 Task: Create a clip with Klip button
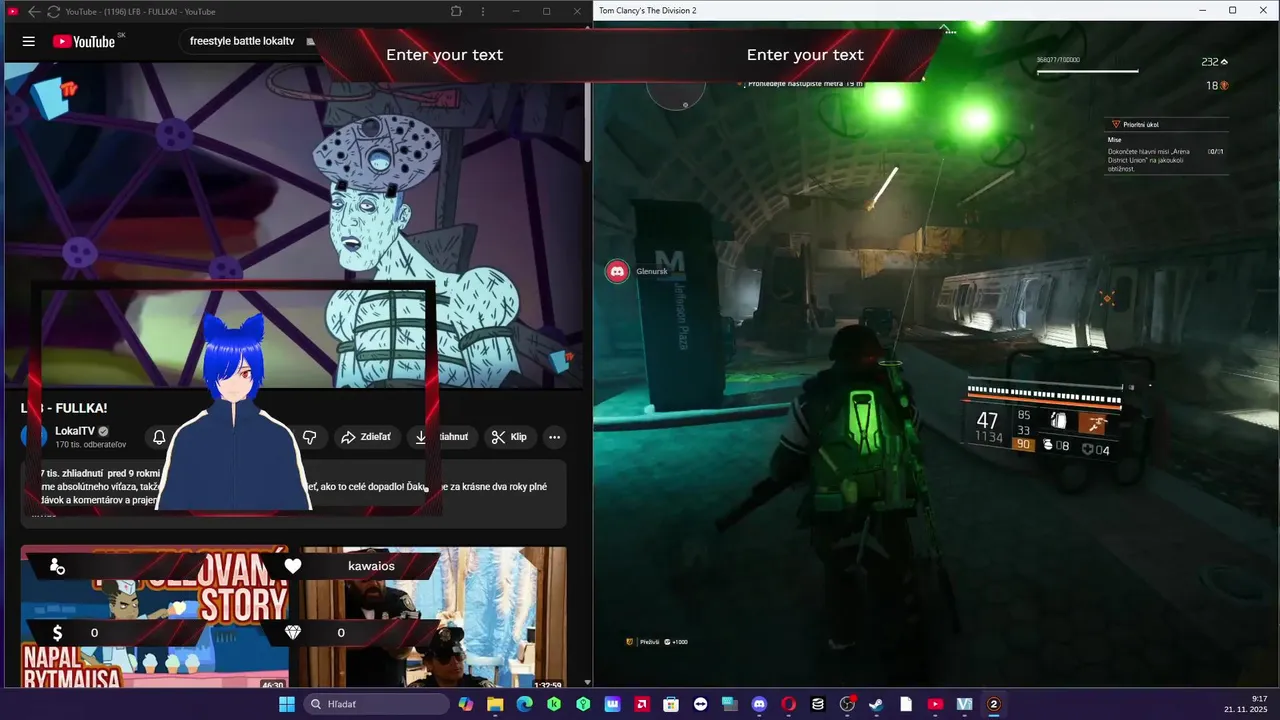pos(509,437)
